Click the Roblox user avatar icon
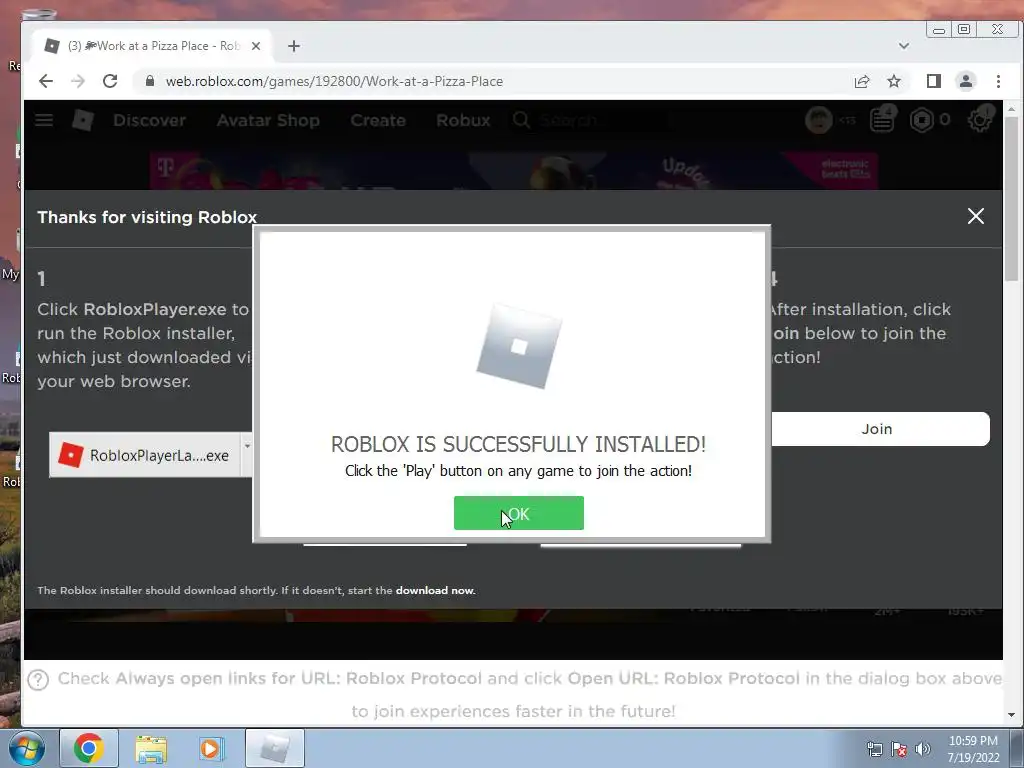1024x768 pixels. tap(819, 120)
